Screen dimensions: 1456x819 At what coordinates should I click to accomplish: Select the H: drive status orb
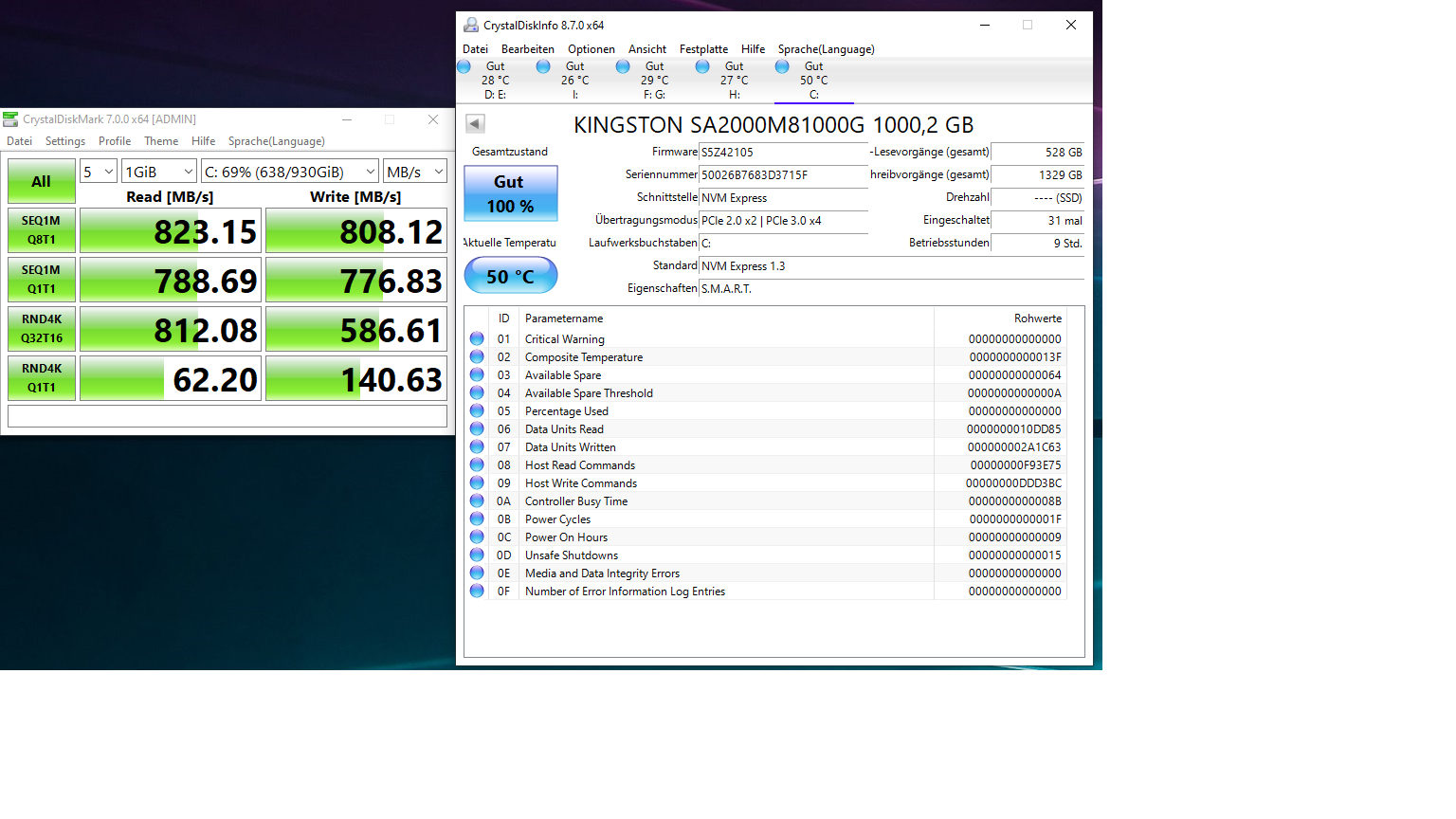[702, 66]
